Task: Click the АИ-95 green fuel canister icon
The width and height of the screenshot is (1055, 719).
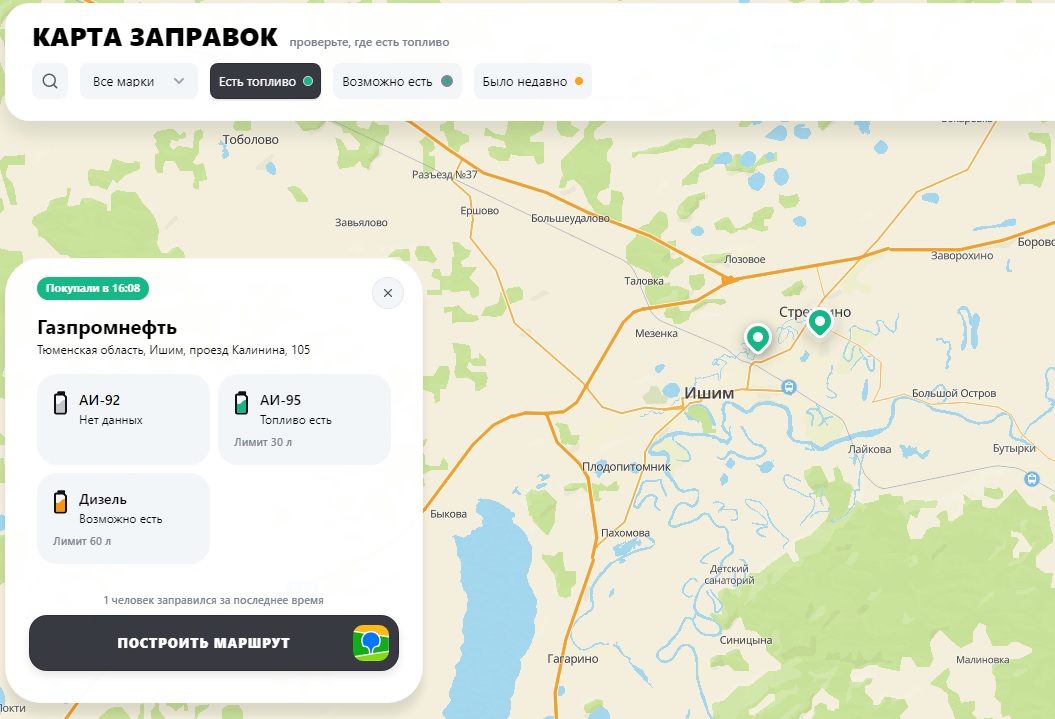Action: pos(242,403)
